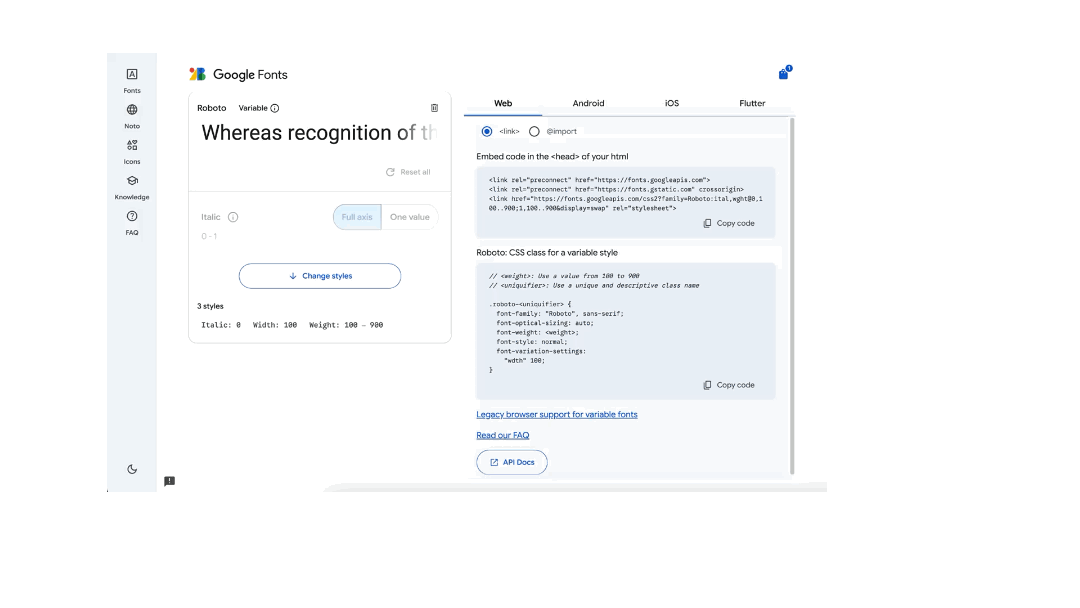Click the feedback icon at bottom left
Image resolution: width=1080 pixels, height=608 pixels.
coord(169,481)
